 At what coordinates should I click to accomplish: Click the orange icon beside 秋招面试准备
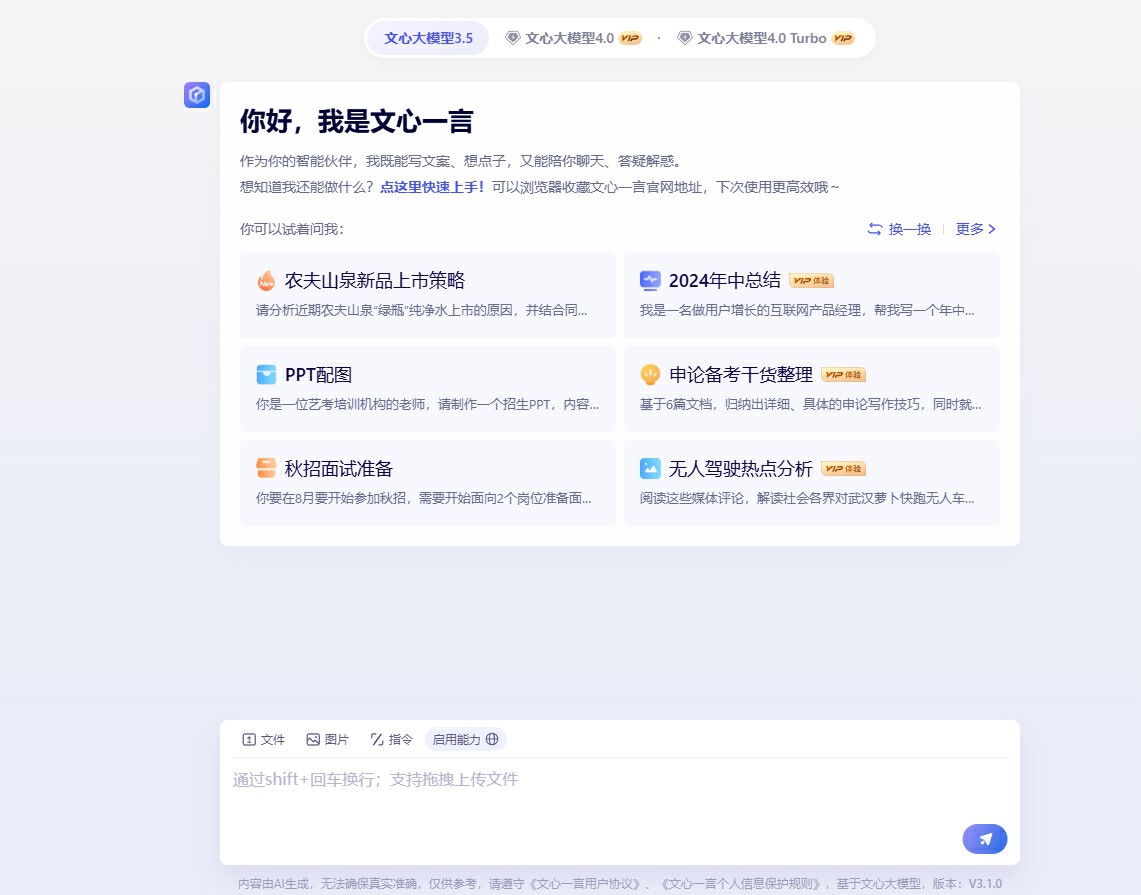(266, 468)
